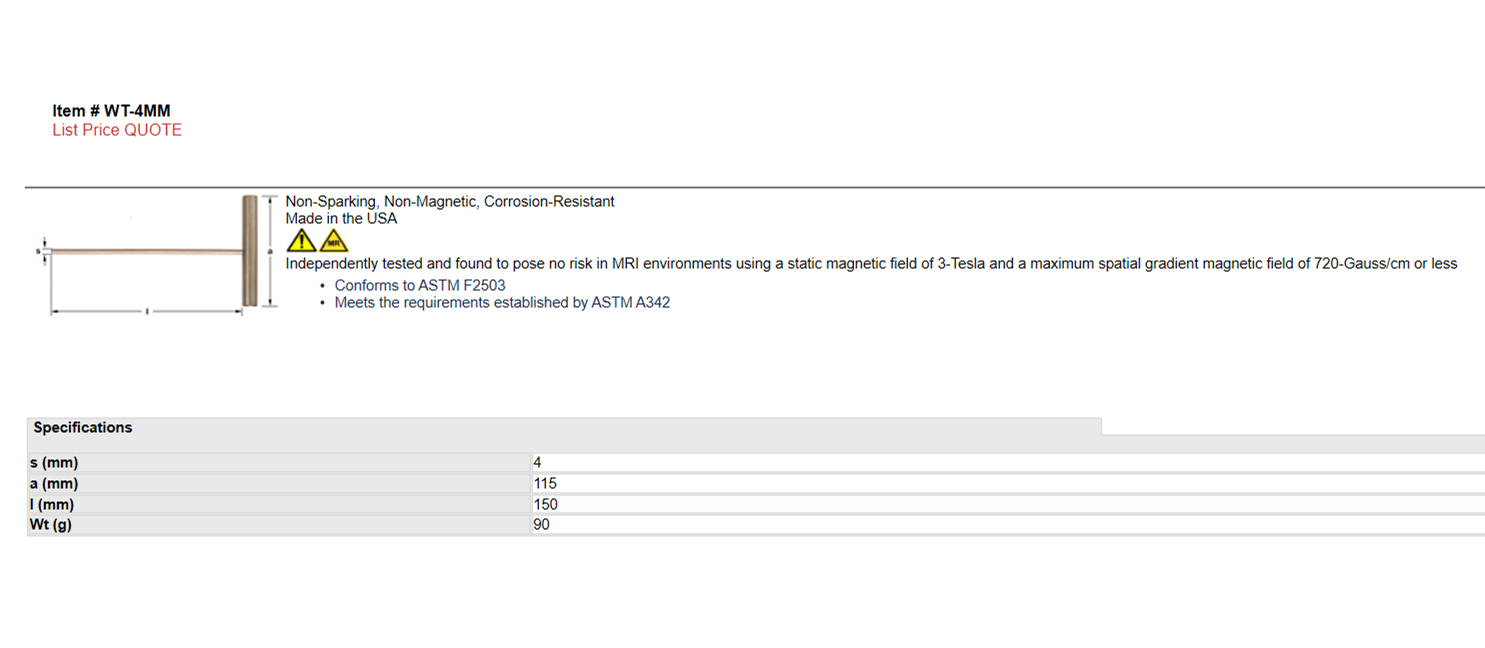Click the Conforms to ASTM F2503 bullet
Screen dimensions: 1485x648
[420, 286]
